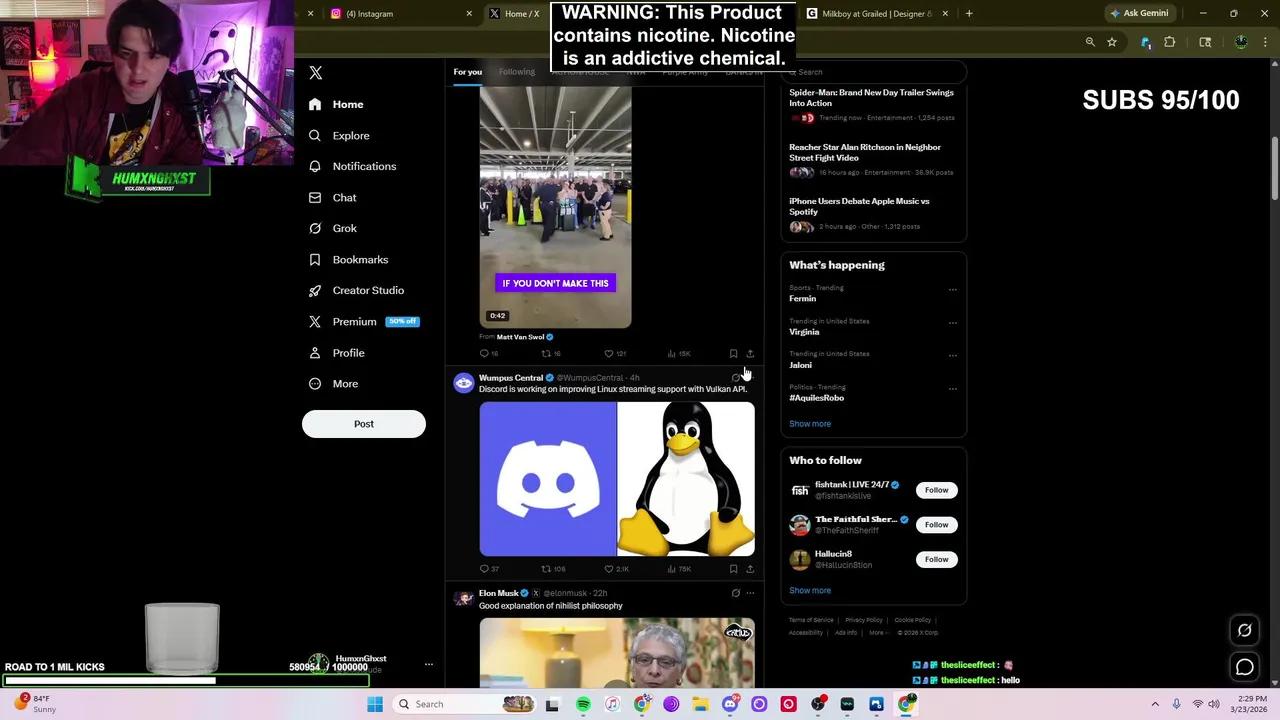Click the X search field
The width and height of the screenshot is (1280, 720).
click(x=873, y=72)
